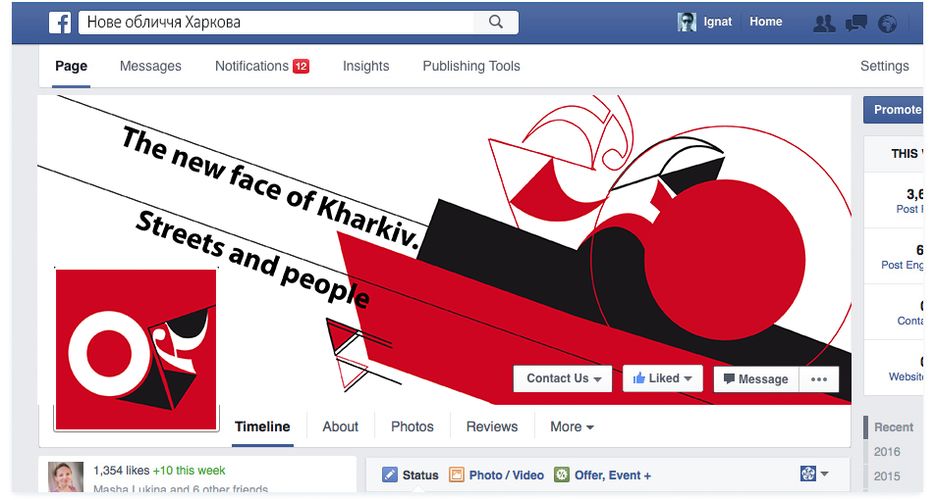Open the friend requests icon
Screen dimensions: 935x500
824,23
